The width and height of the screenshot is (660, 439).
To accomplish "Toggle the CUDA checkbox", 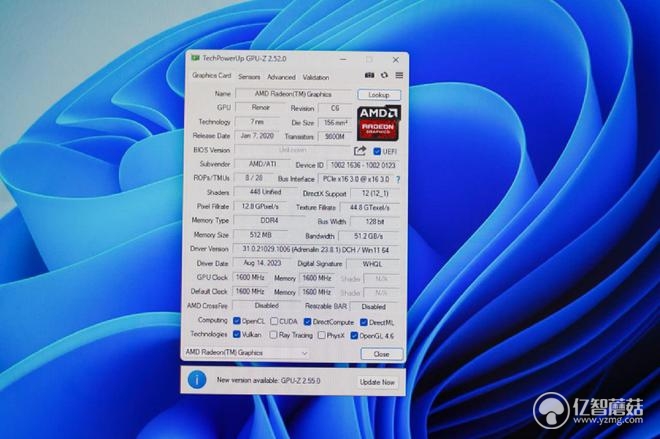I will pyautogui.click(x=274, y=321).
